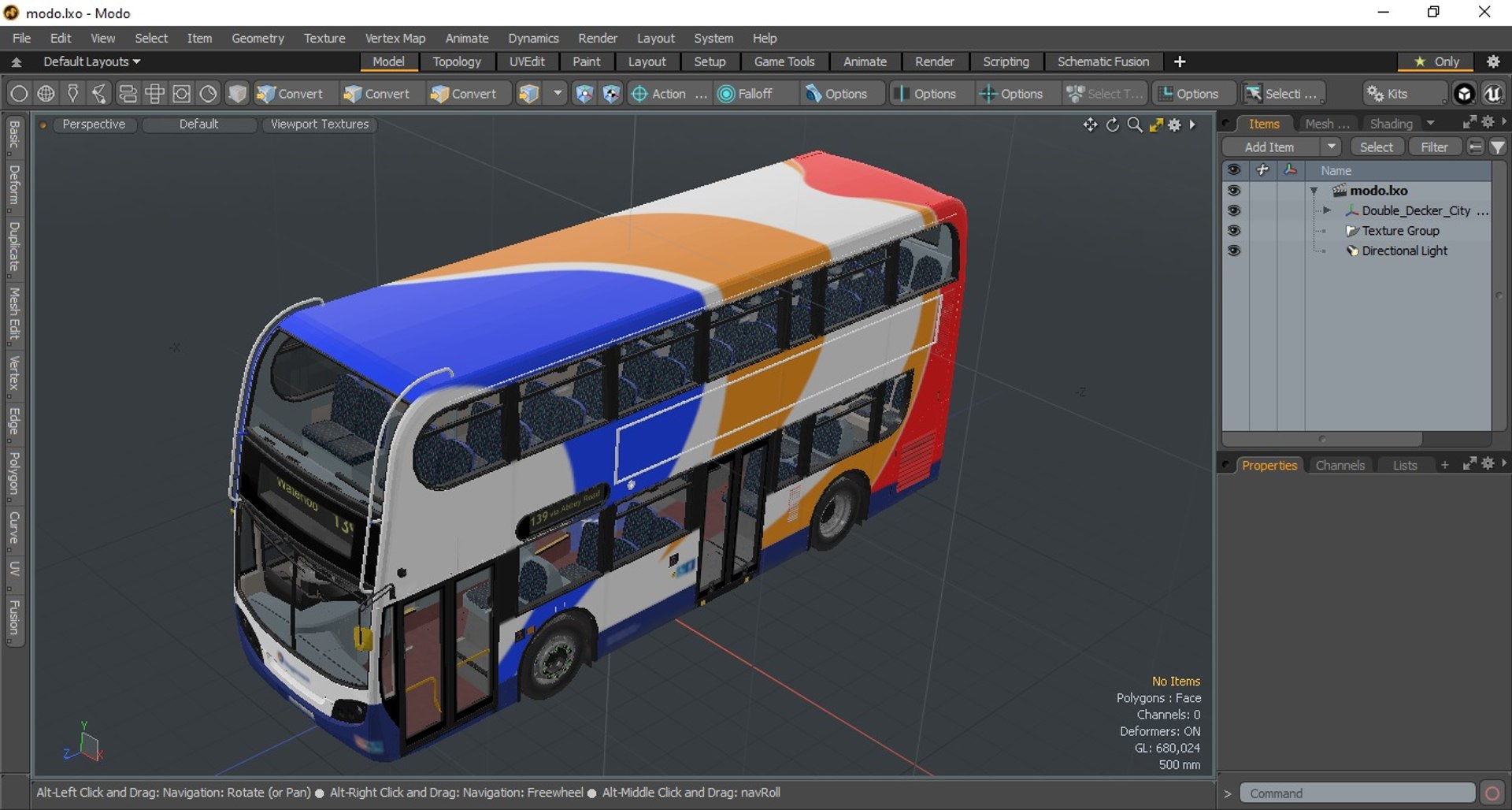Expand the Double_Decker_City tree item

point(1327,210)
